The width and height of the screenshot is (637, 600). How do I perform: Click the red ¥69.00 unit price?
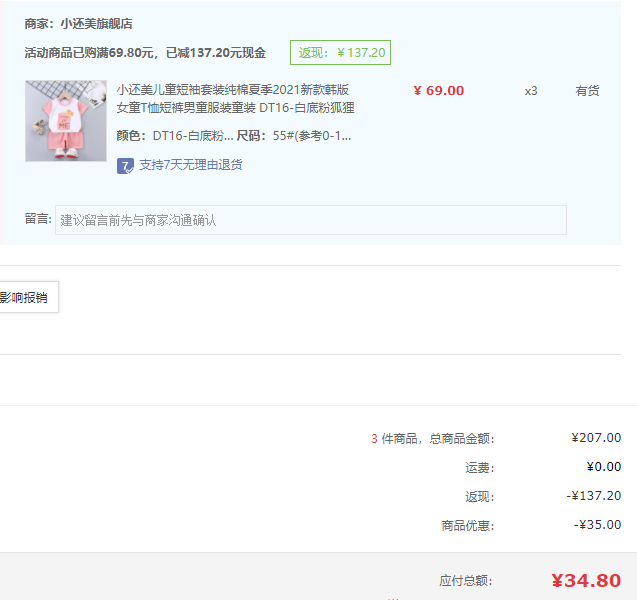click(x=438, y=91)
